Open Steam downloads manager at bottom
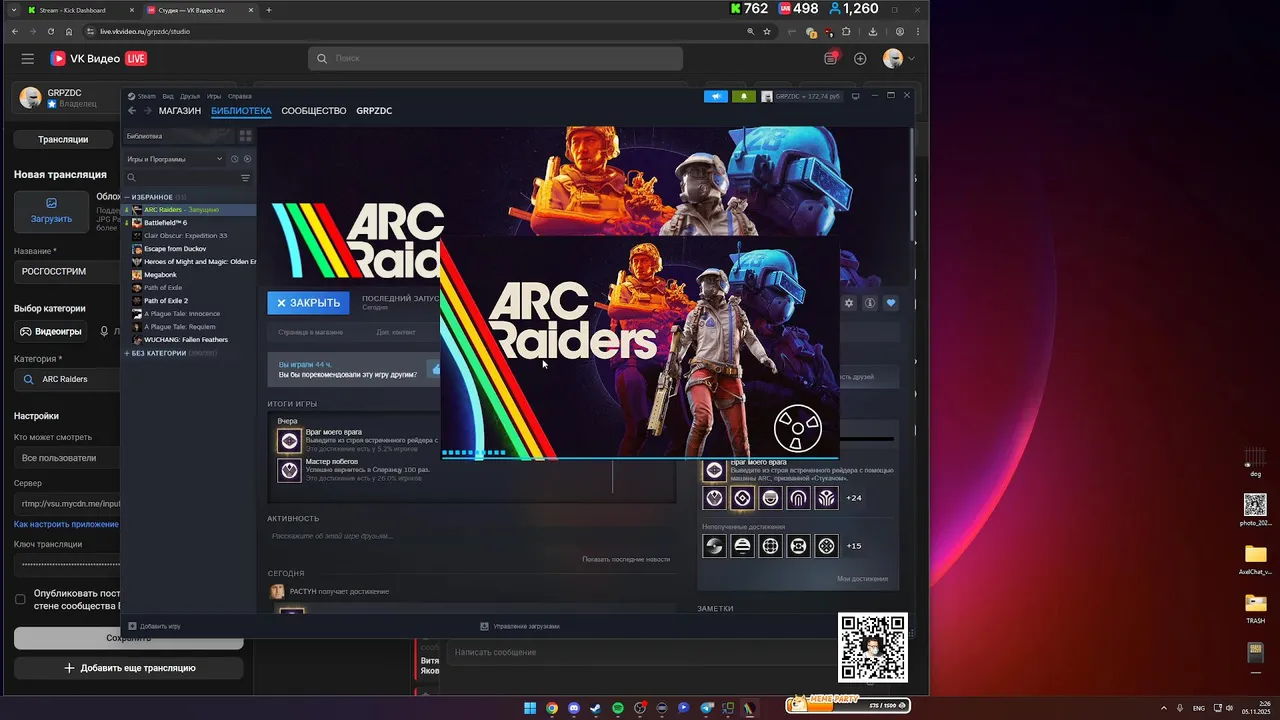 tap(520, 626)
